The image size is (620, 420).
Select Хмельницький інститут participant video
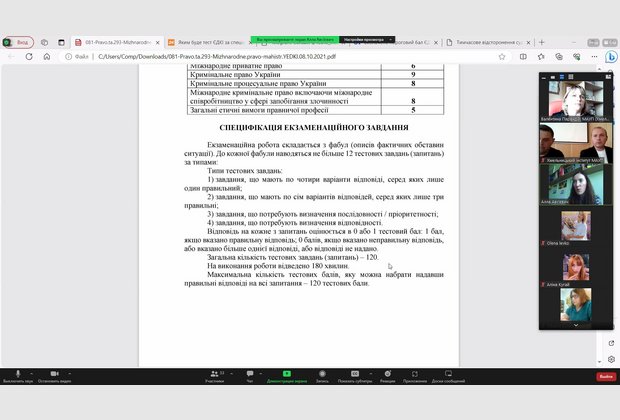[576, 143]
